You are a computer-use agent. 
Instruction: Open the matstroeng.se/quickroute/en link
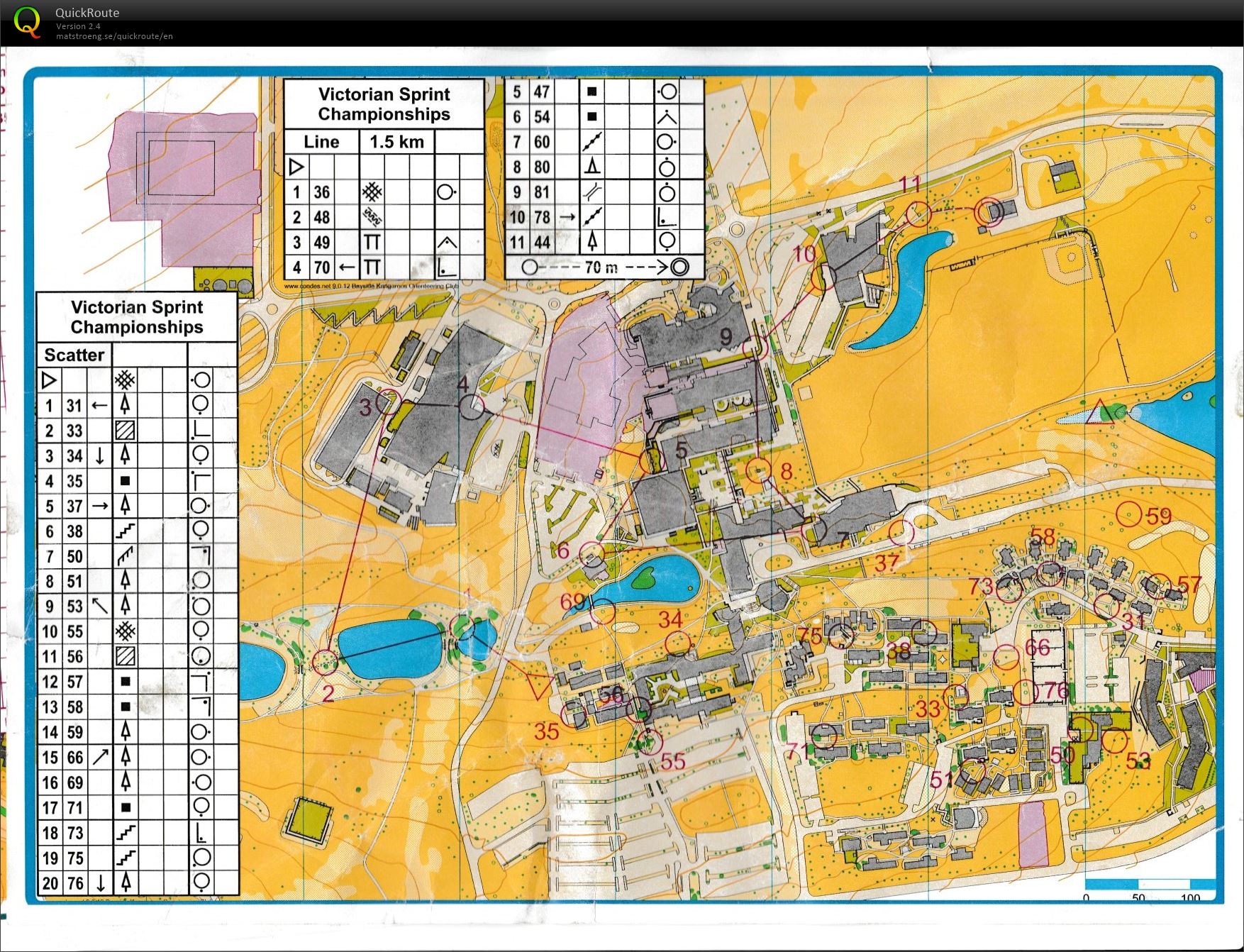click(x=114, y=36)
